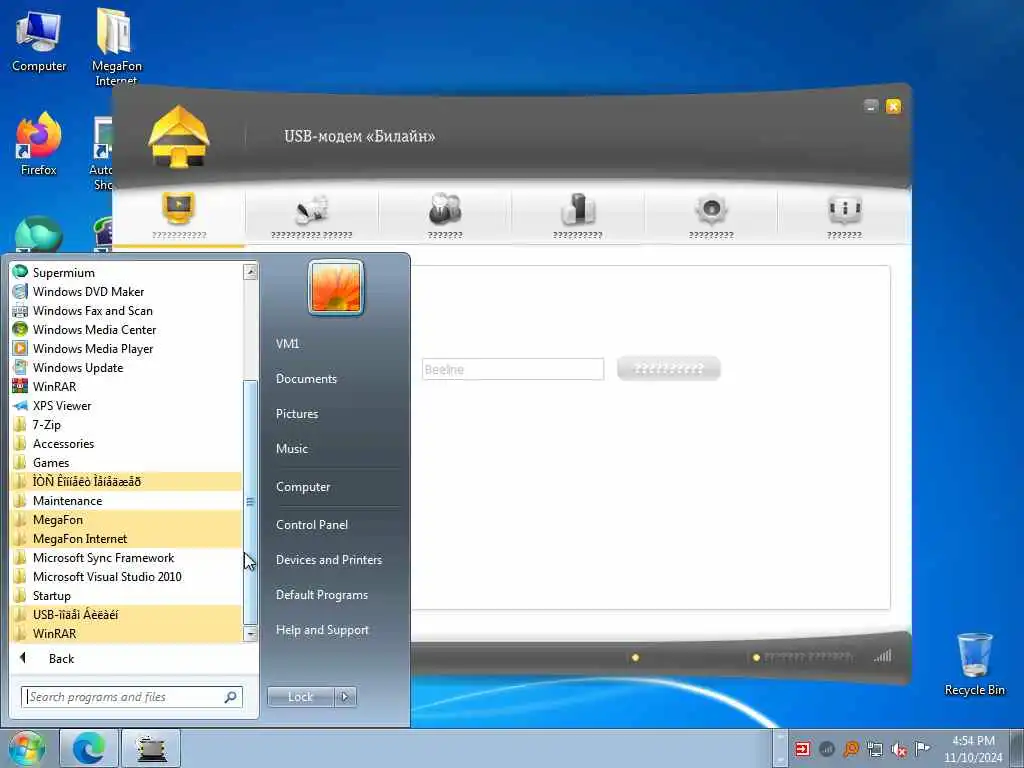
Task: Open the Music library
Action: tap(292, 449)
